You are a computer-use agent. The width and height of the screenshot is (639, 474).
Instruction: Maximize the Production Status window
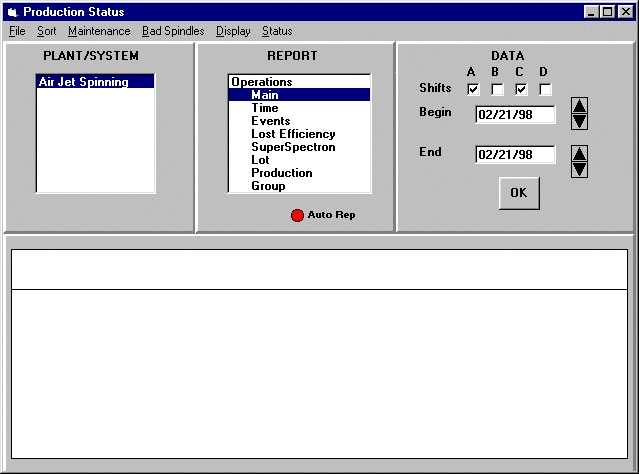pos(607,12)
